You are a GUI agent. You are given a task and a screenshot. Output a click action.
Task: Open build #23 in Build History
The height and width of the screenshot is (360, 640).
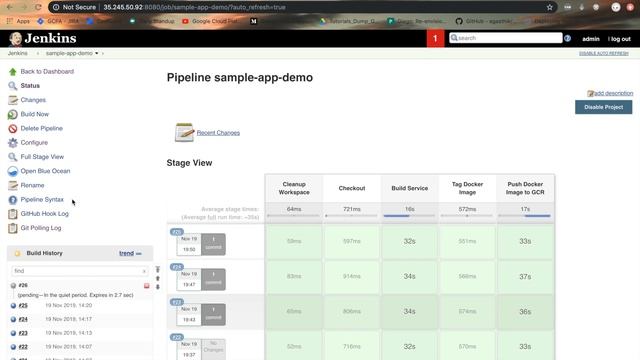point(23,333)
